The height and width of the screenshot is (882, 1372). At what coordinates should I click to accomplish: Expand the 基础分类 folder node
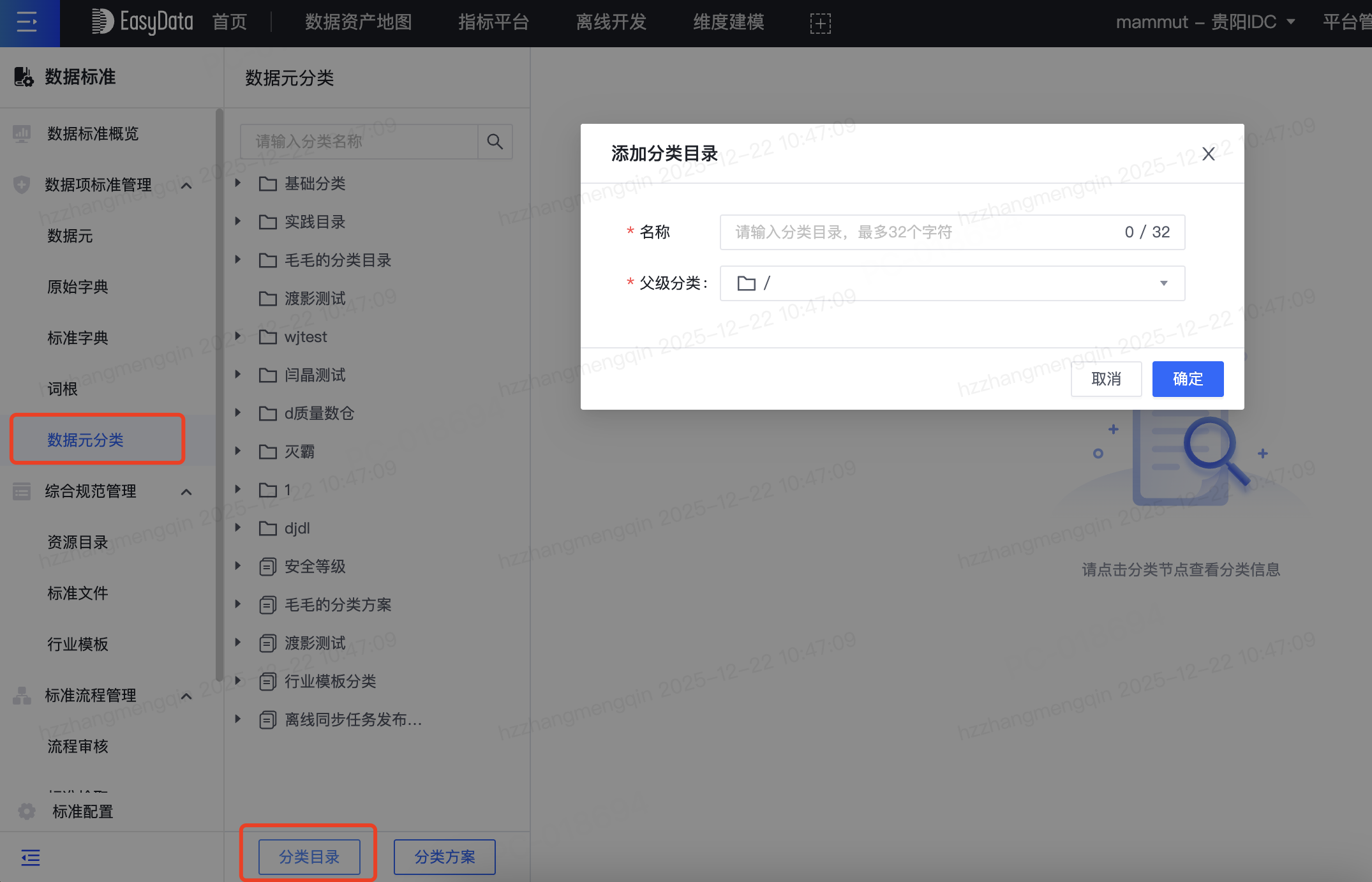tap(237, 183)
